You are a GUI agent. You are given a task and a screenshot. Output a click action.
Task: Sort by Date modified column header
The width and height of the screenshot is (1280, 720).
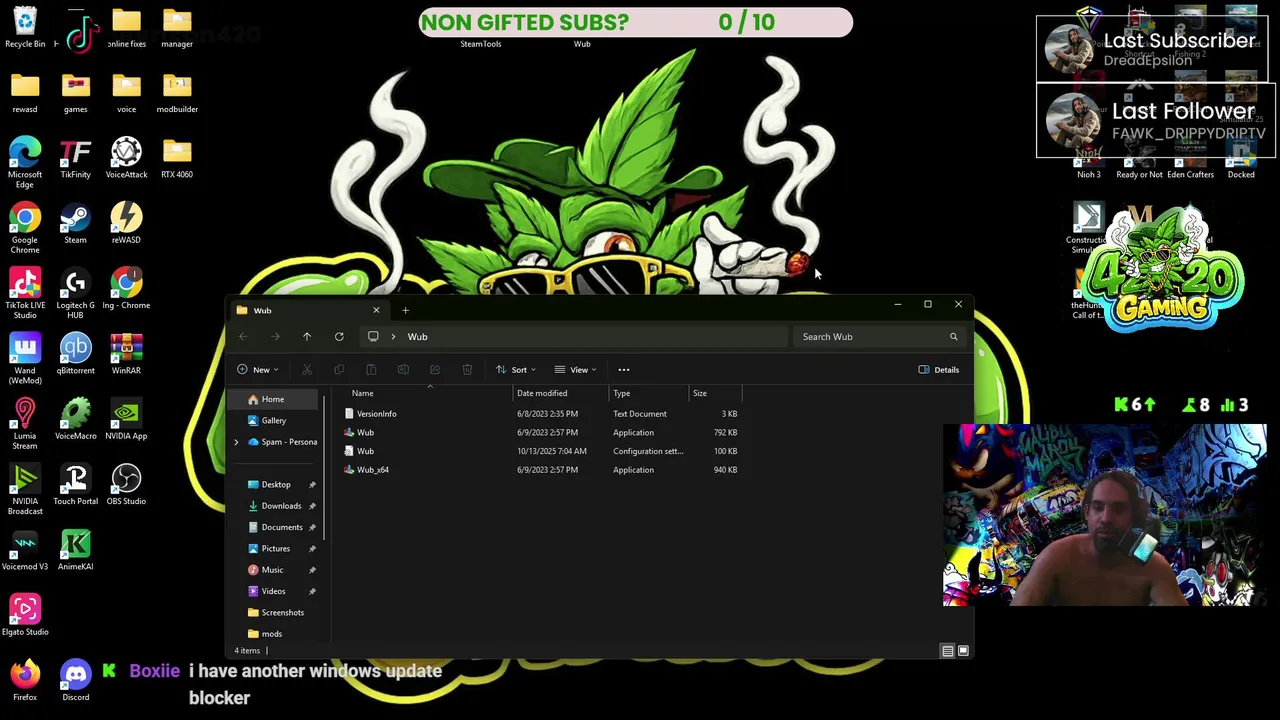pyautogui.click(x=560, y=393)
